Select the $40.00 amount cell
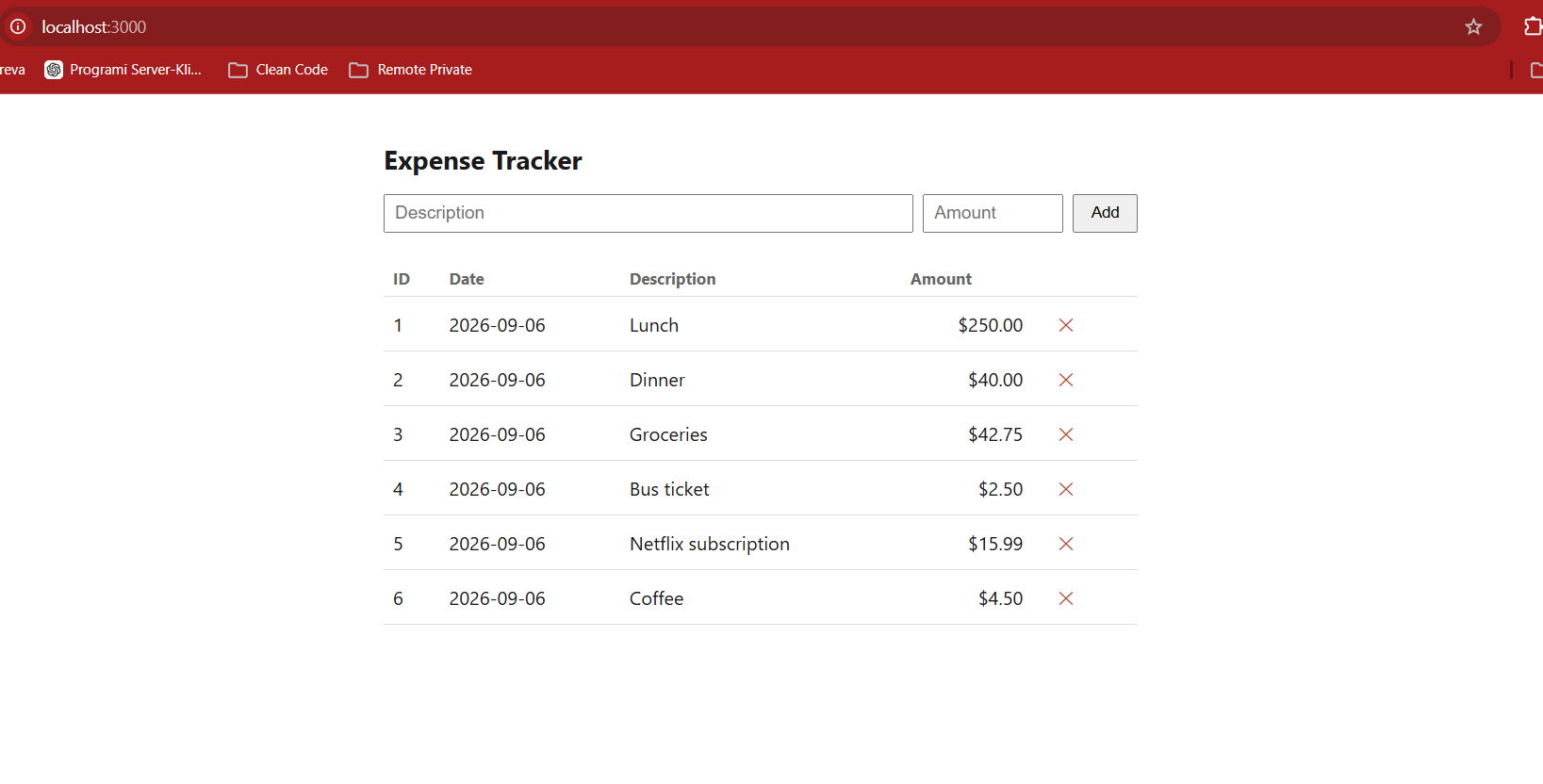 pos(995,380)
